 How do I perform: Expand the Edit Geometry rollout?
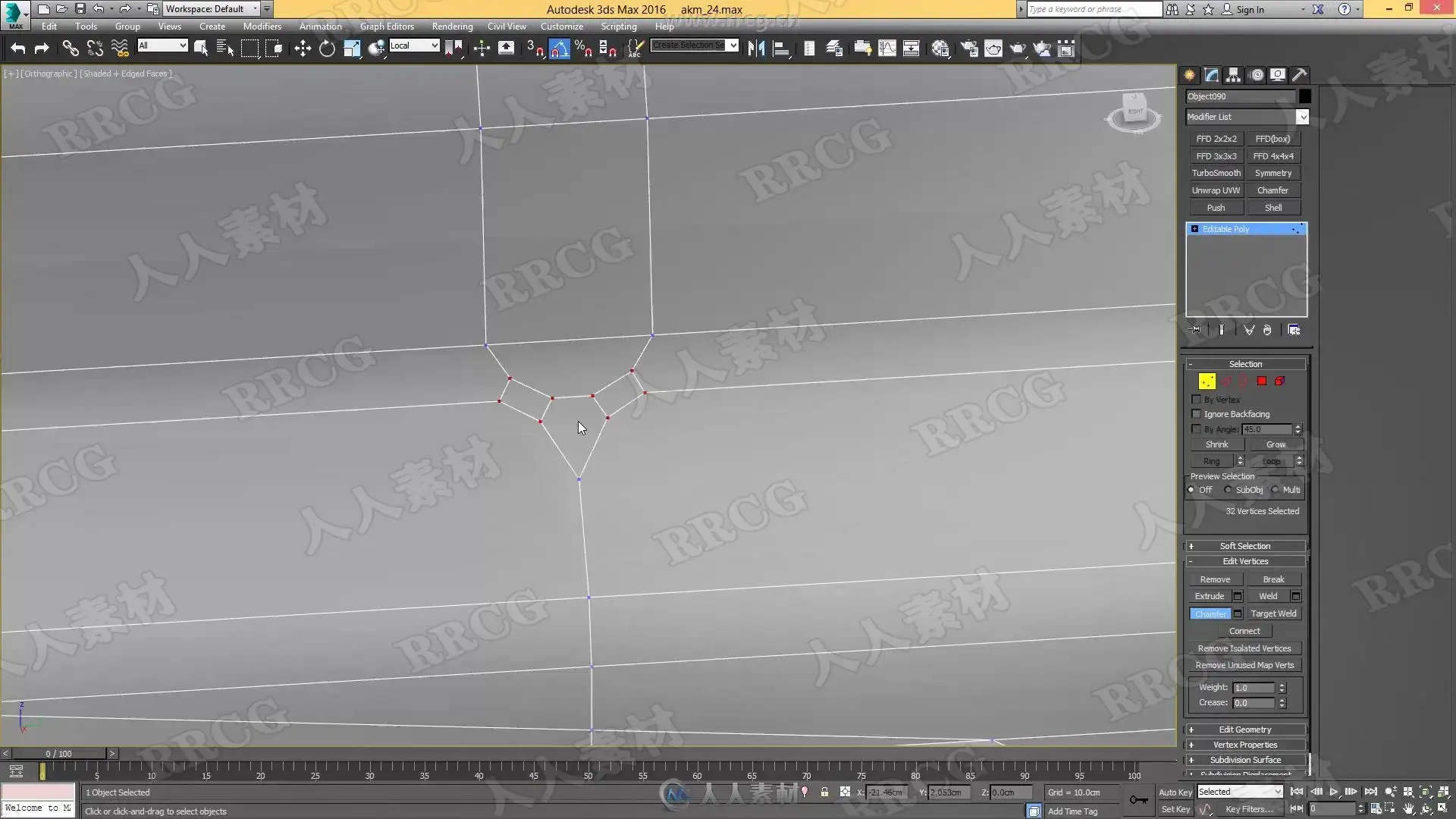pyautogui.click(x=1244, y=730)
